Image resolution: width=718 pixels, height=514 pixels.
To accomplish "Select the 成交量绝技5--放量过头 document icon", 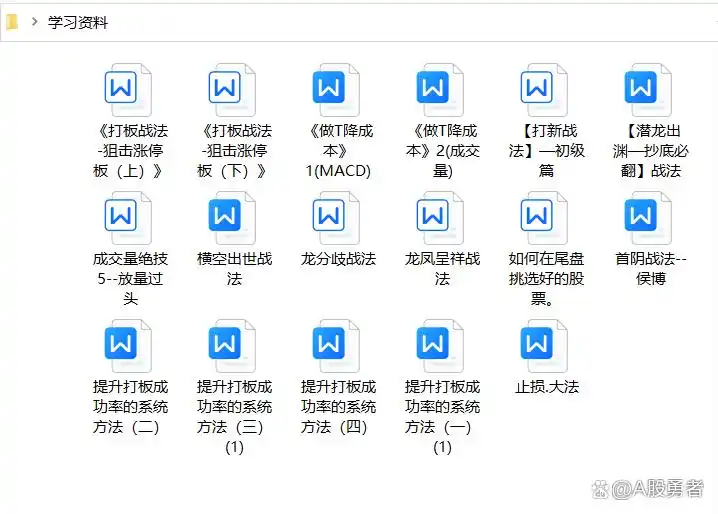I will 128,218.
